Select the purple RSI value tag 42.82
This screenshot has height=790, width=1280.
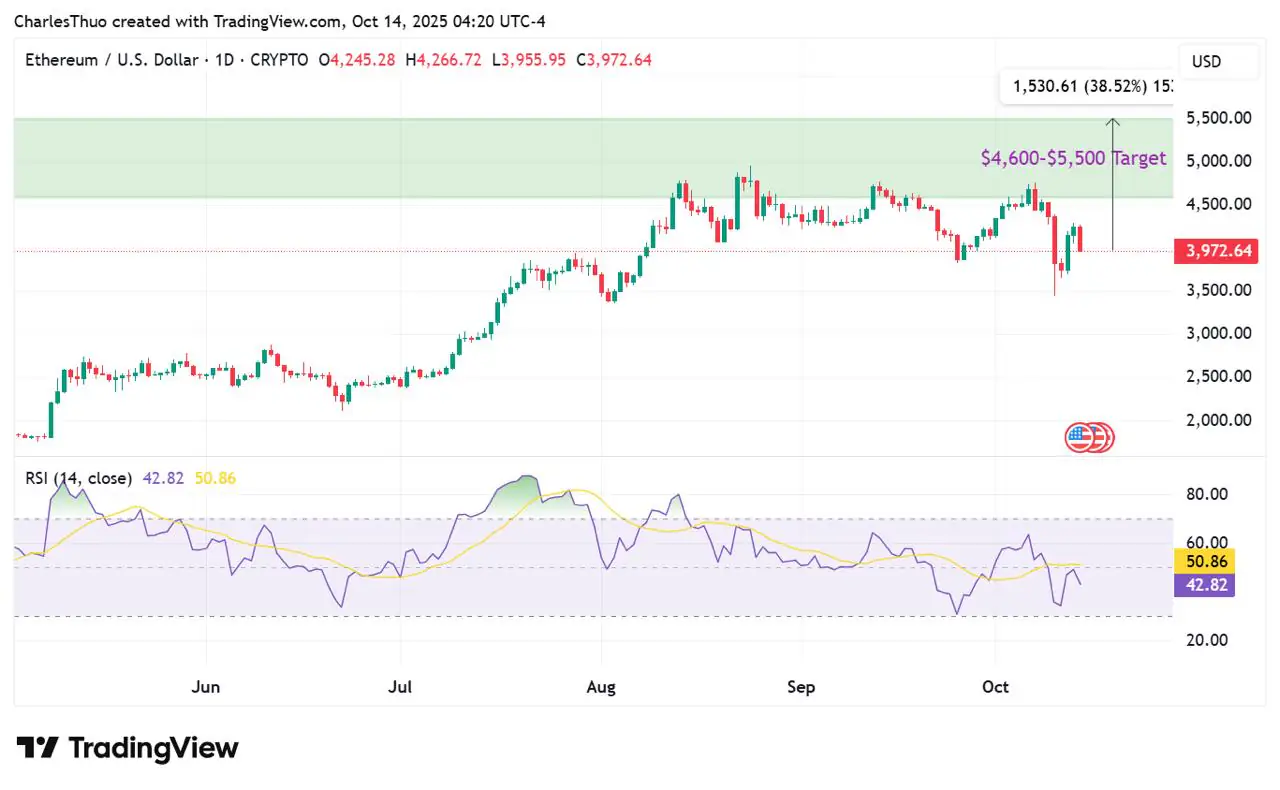[1204, 584]
